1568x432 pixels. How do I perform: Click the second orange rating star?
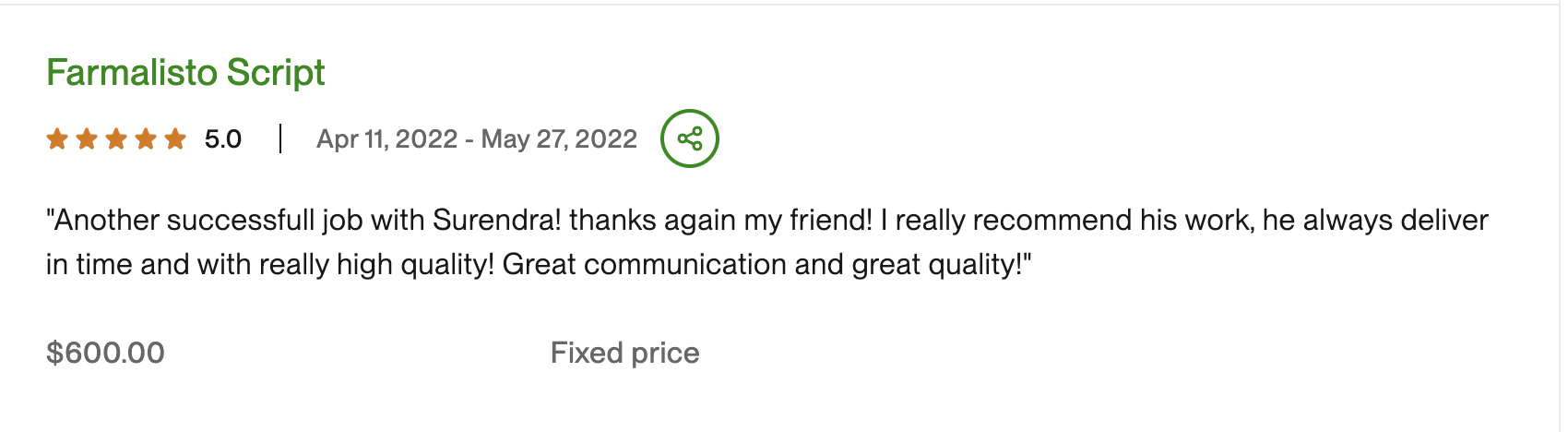(x=87, y=139)
